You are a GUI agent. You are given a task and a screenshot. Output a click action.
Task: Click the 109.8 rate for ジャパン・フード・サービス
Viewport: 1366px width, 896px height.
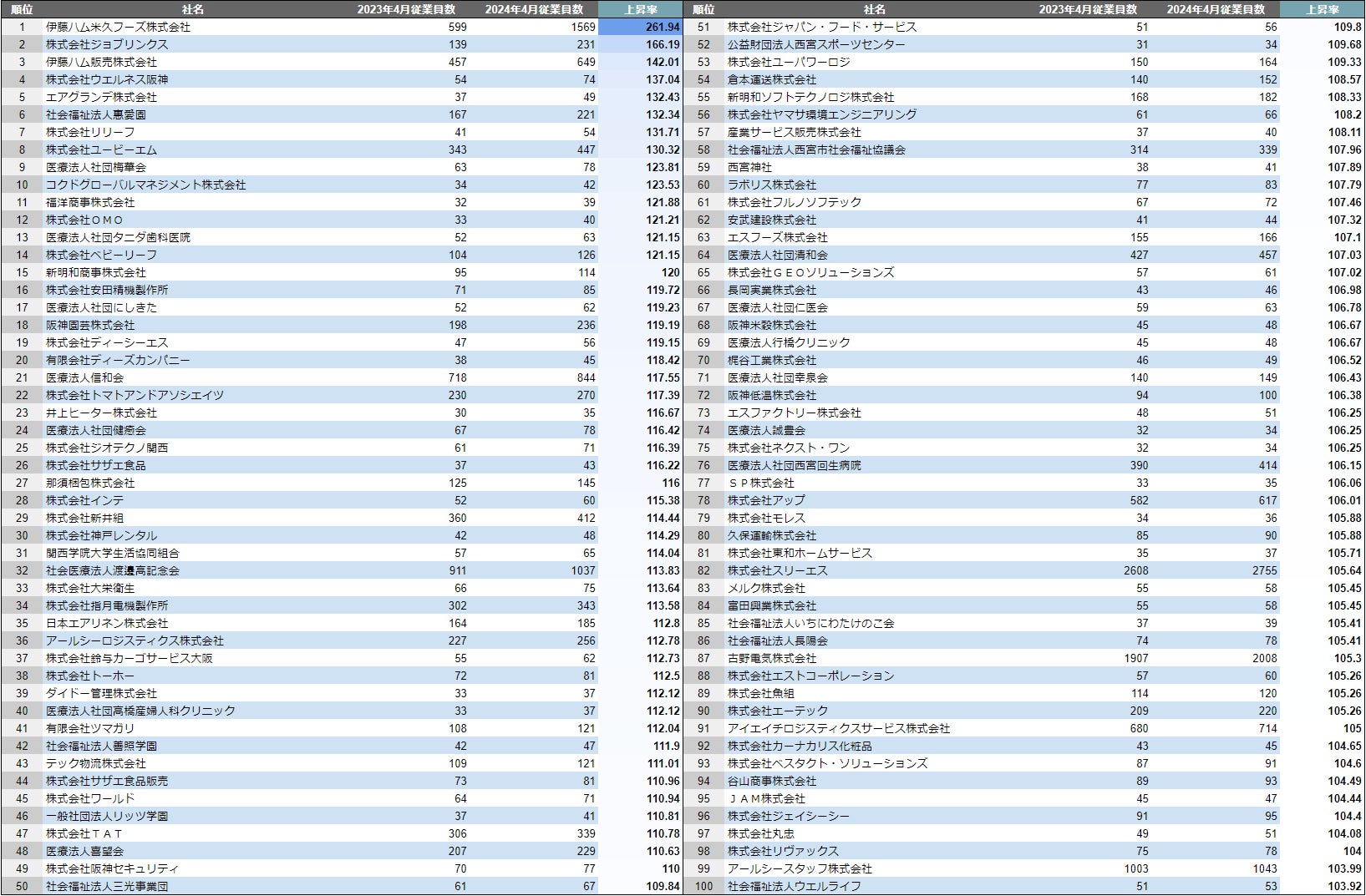(1323, 27)
